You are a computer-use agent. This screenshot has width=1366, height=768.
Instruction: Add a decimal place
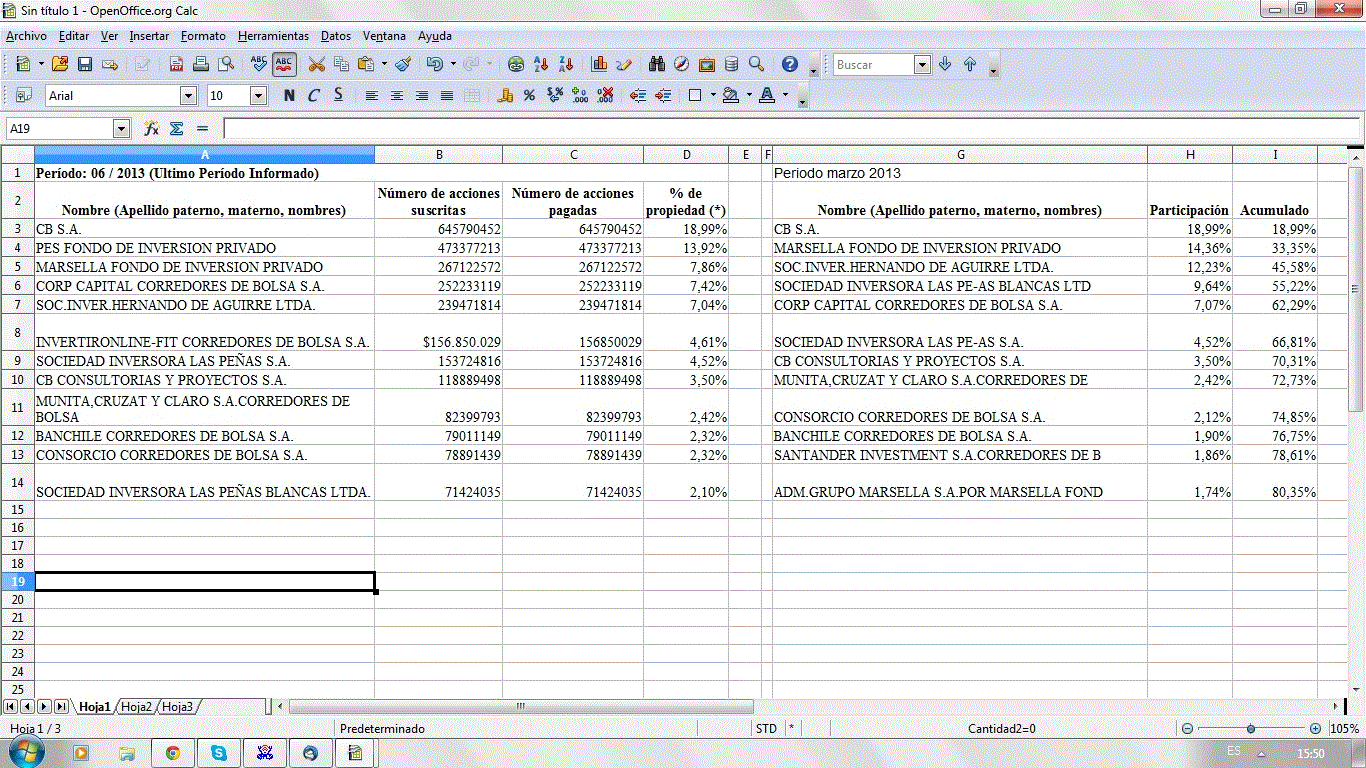(x=579, y=96)
